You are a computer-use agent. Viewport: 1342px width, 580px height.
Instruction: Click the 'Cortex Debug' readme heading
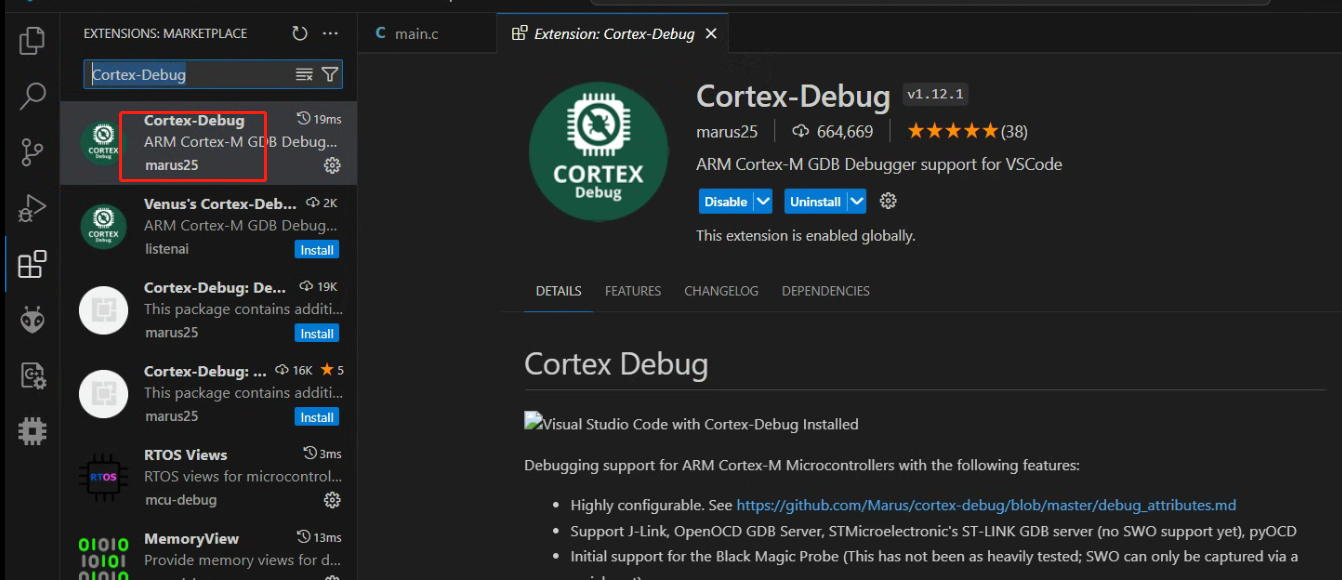[x=616, y=364]
